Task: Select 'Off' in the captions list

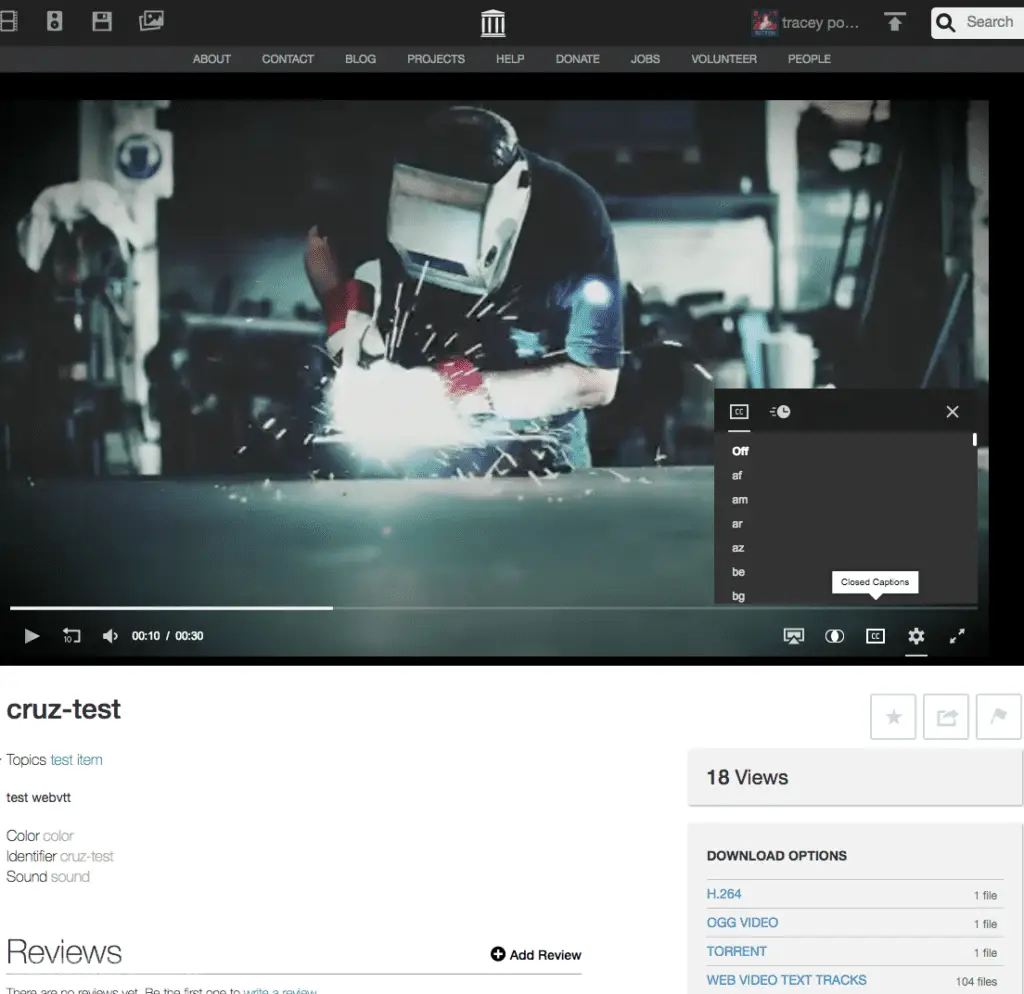Action: (740, 451)
